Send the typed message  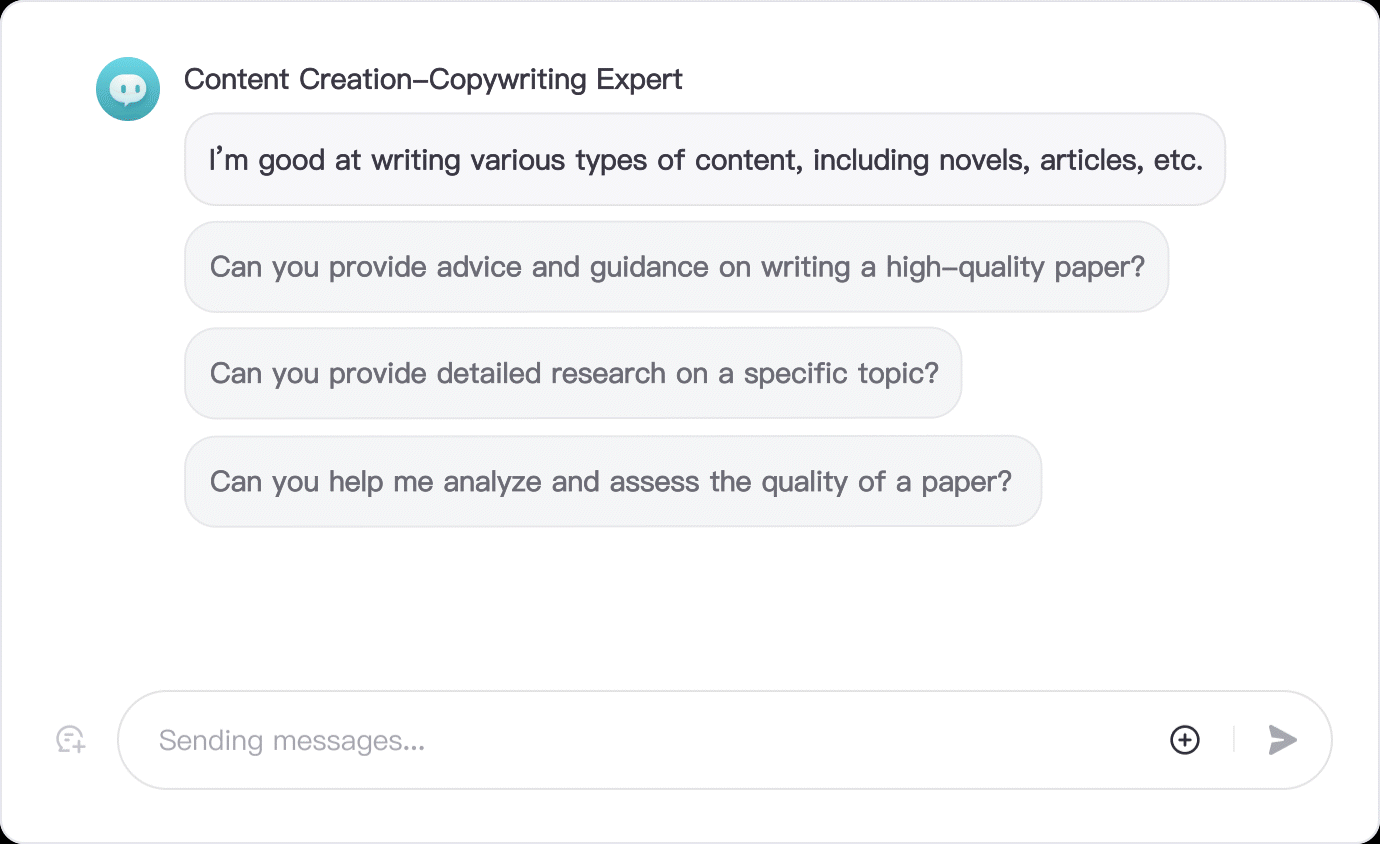[x=1282, y=740]
